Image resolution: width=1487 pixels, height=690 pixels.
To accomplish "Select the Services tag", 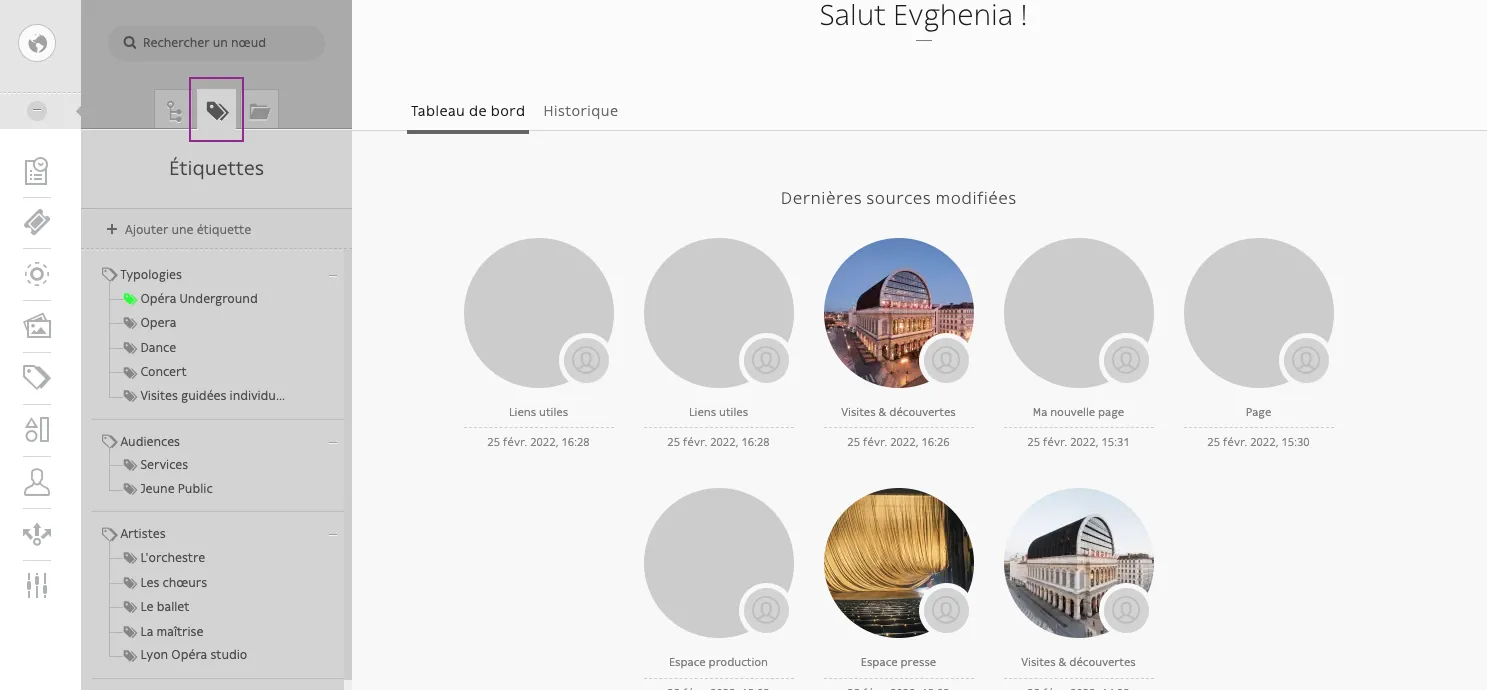I will tap(164, 464).
